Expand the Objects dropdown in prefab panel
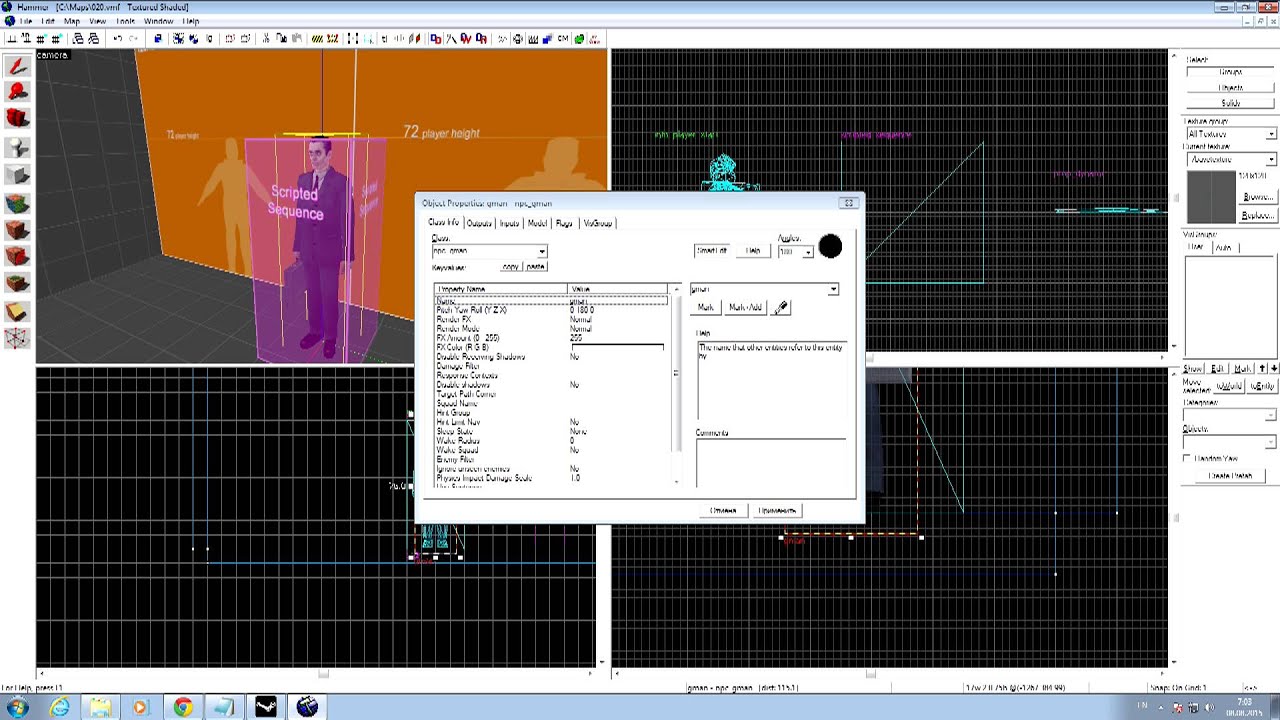 (1271, 441)
